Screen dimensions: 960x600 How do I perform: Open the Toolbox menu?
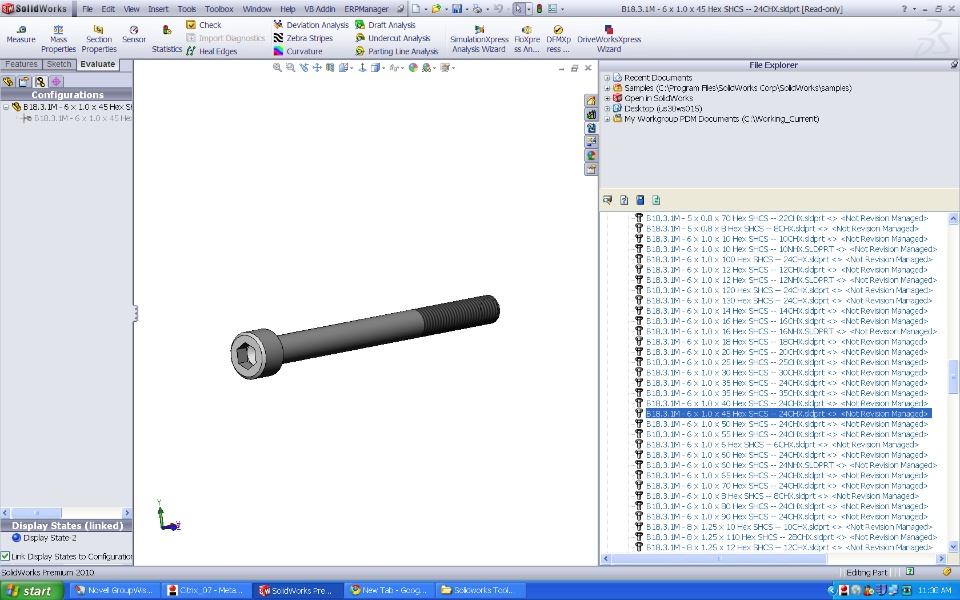tap(219, 9)
